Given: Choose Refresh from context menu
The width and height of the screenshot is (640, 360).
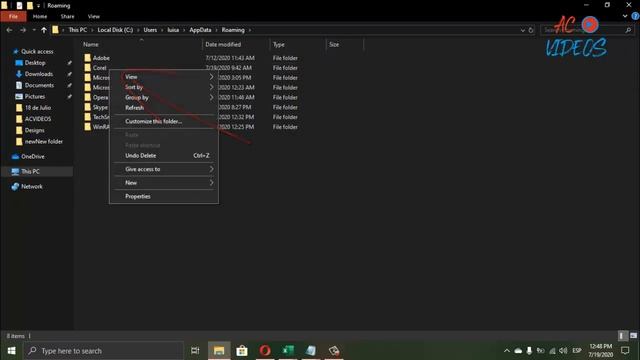Looking at the screenshot, I should pos(164,108).
